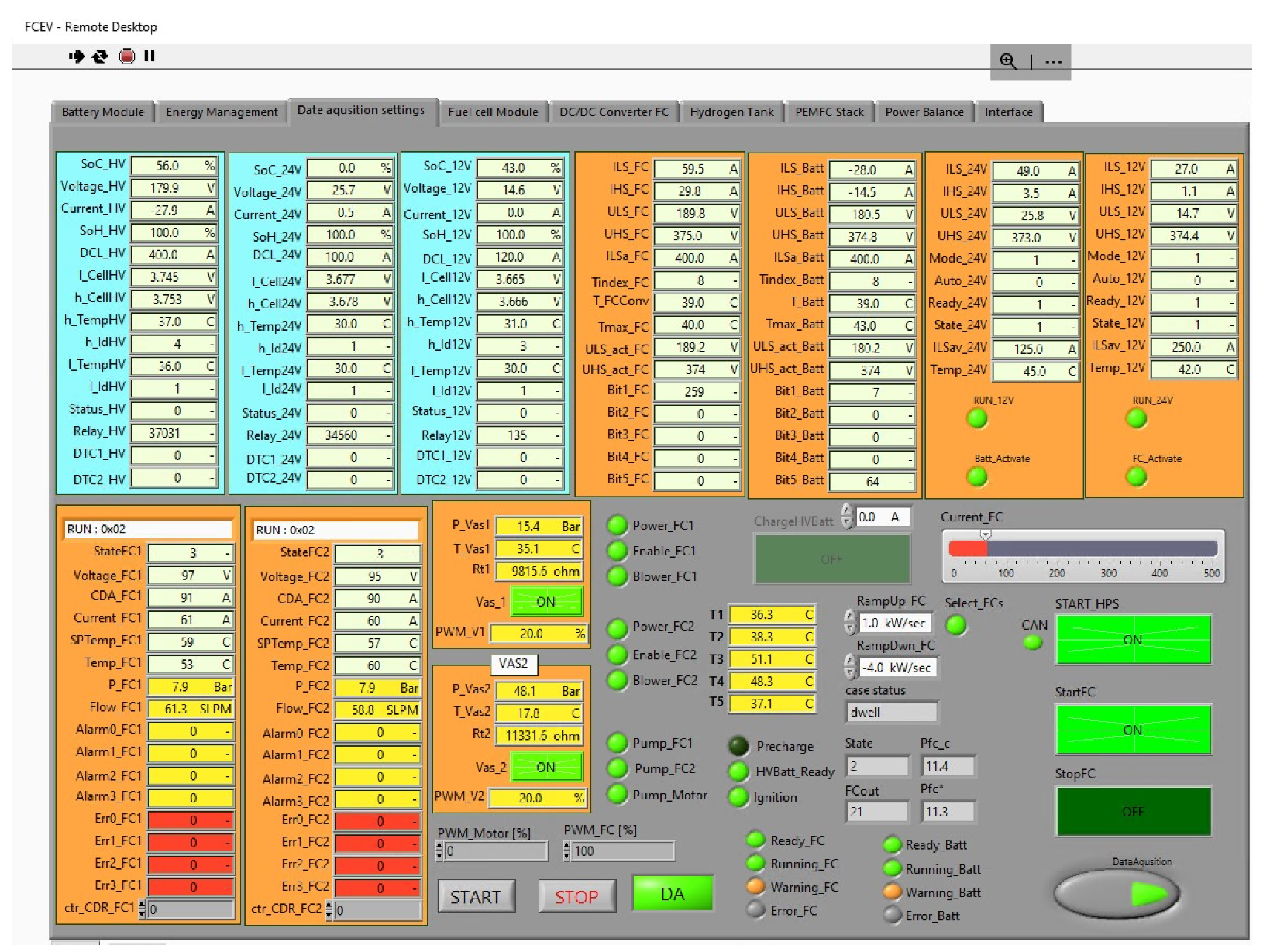1263x952 pixels.
Task: Open the three-dots more options menu
Action: 1053,62
